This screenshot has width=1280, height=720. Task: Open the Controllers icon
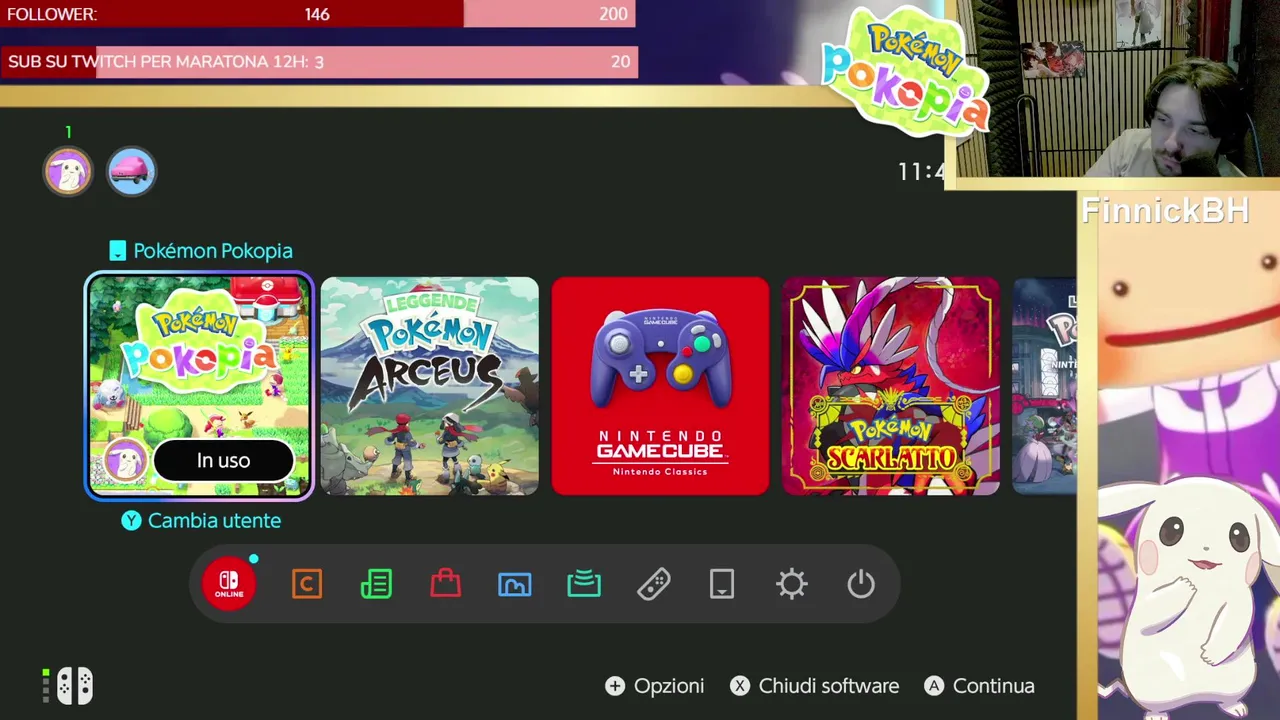point(653,584)
